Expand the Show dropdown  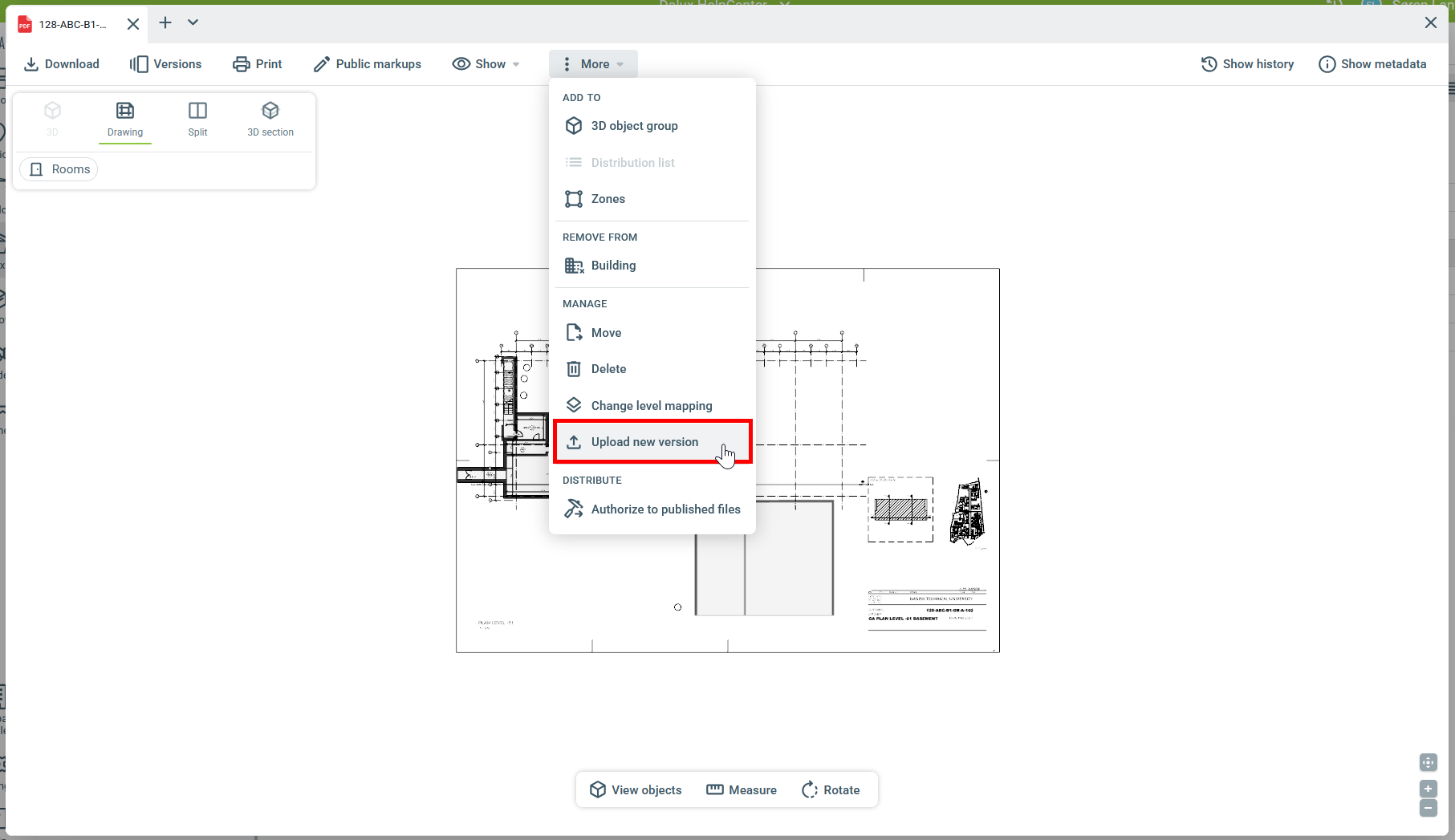tap(486, 64)
